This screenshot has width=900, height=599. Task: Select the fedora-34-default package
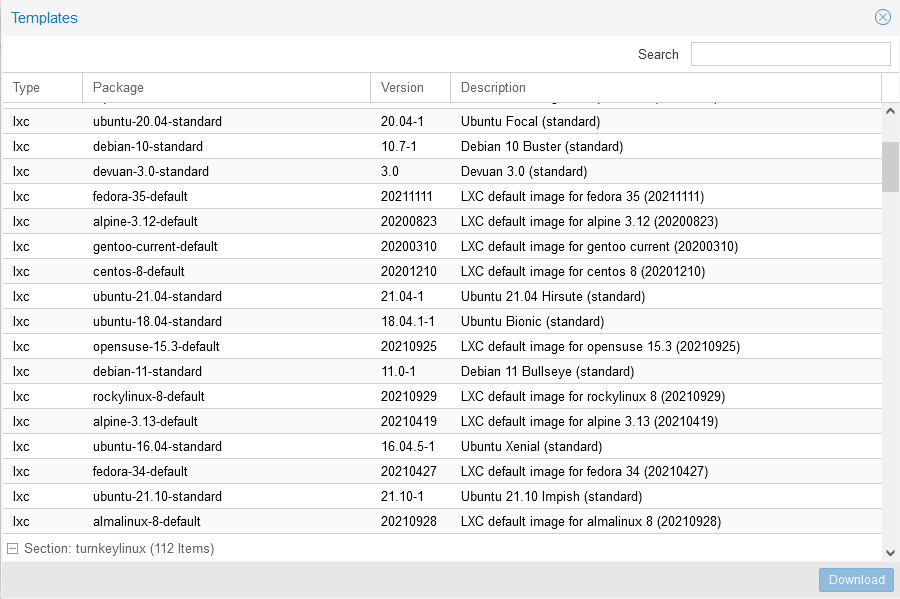140,472
